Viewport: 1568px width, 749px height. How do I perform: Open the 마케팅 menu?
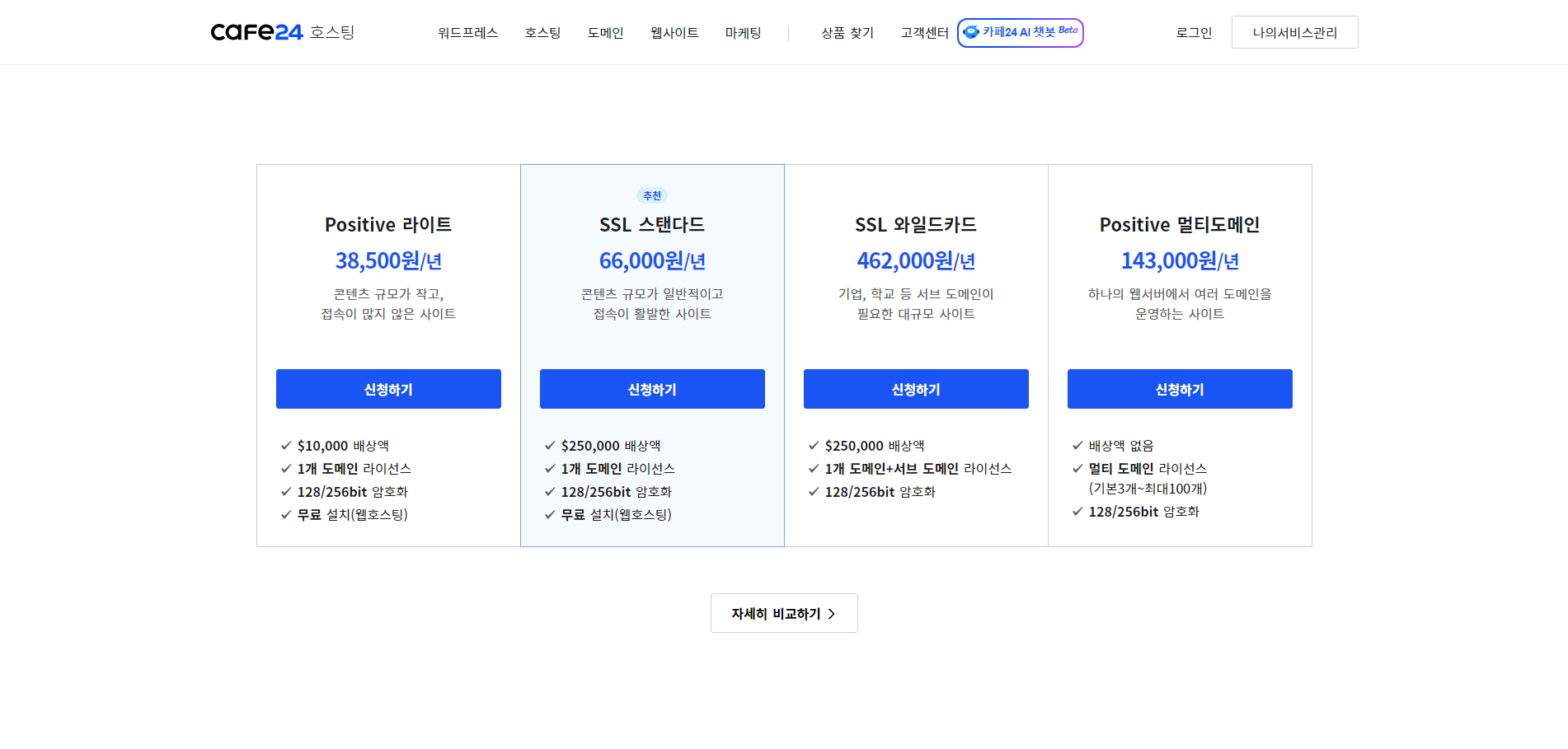(x=743, y=32)
